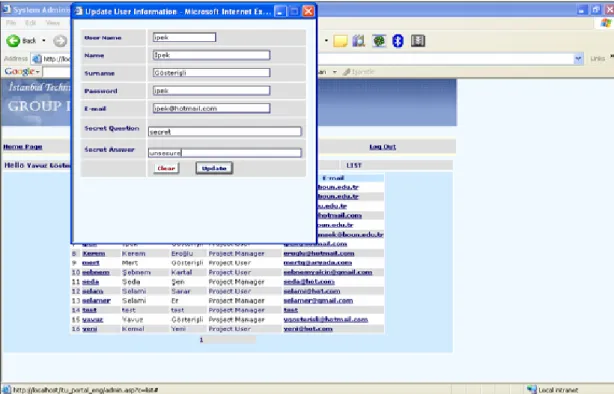This screenshot has height=394, width=614.
Task: Open user mert's username link
Action: click(x=91, y=263)
